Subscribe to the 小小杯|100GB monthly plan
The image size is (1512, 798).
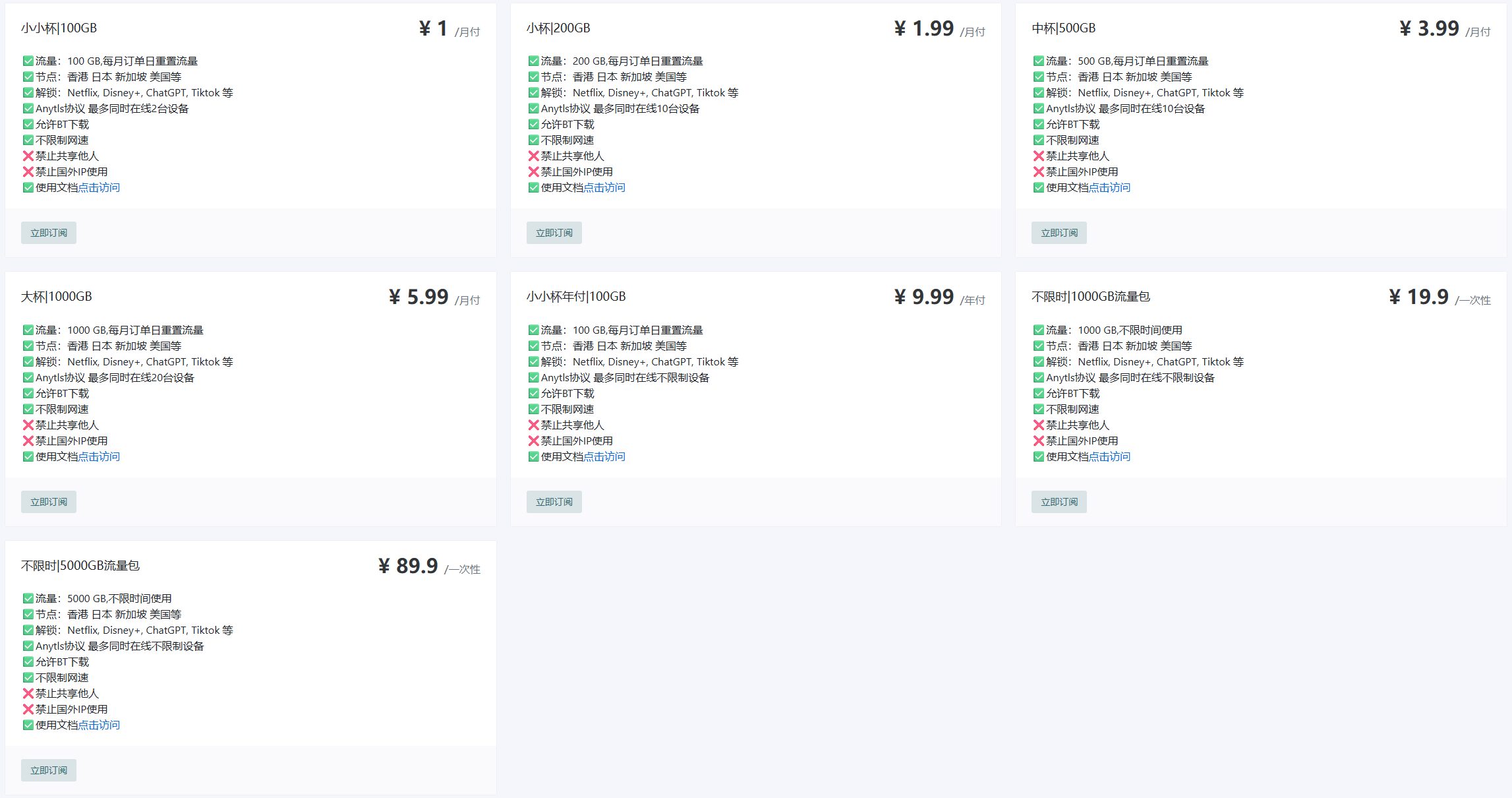tap(49, 233)
